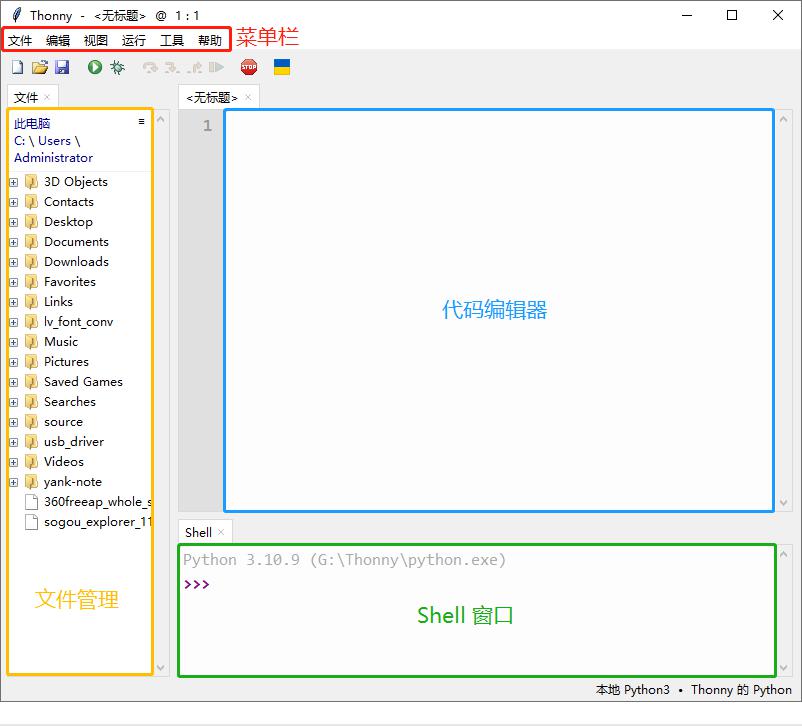The height and width of the screenshot is (726, 802).
Task: Click the Open file folder icon
Action: pyautogui.click(x=40, y=67)
